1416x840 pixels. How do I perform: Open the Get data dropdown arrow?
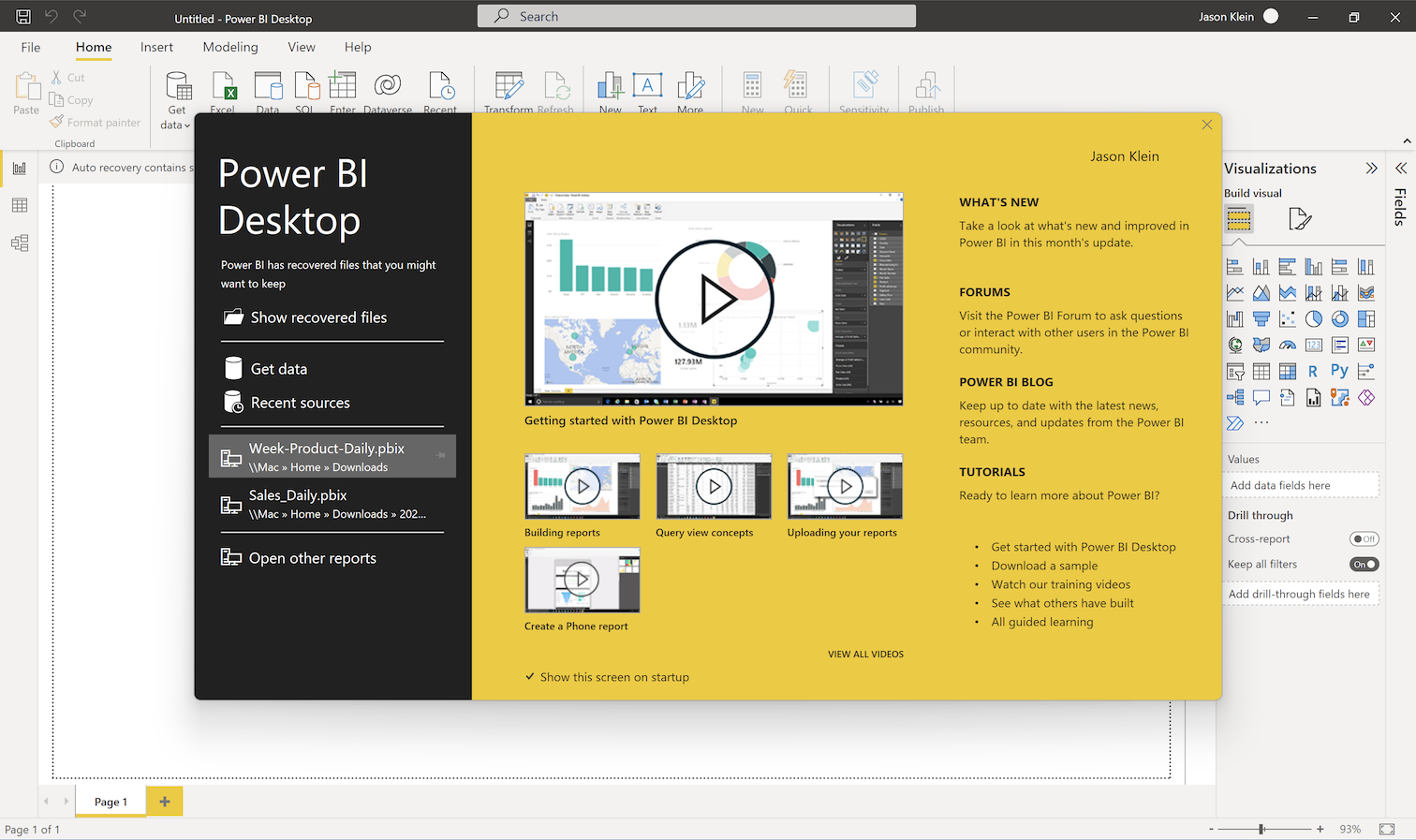point(187,125)
